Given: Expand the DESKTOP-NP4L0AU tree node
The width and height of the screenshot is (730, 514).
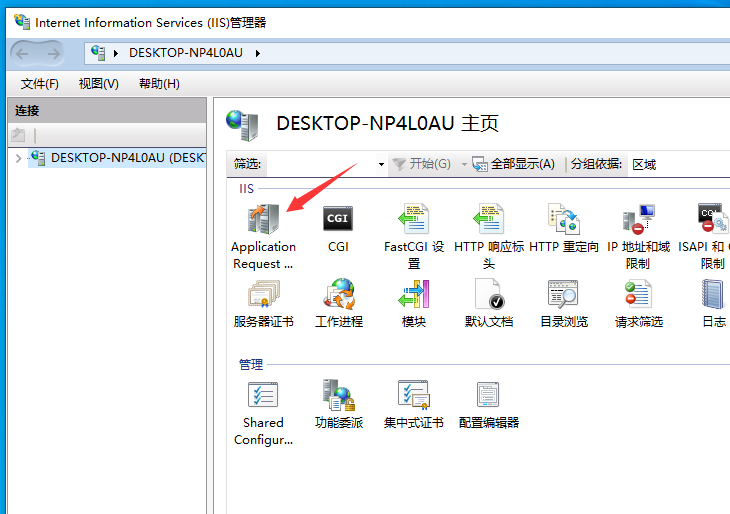Looking at the screenshot, I should 18,158.
